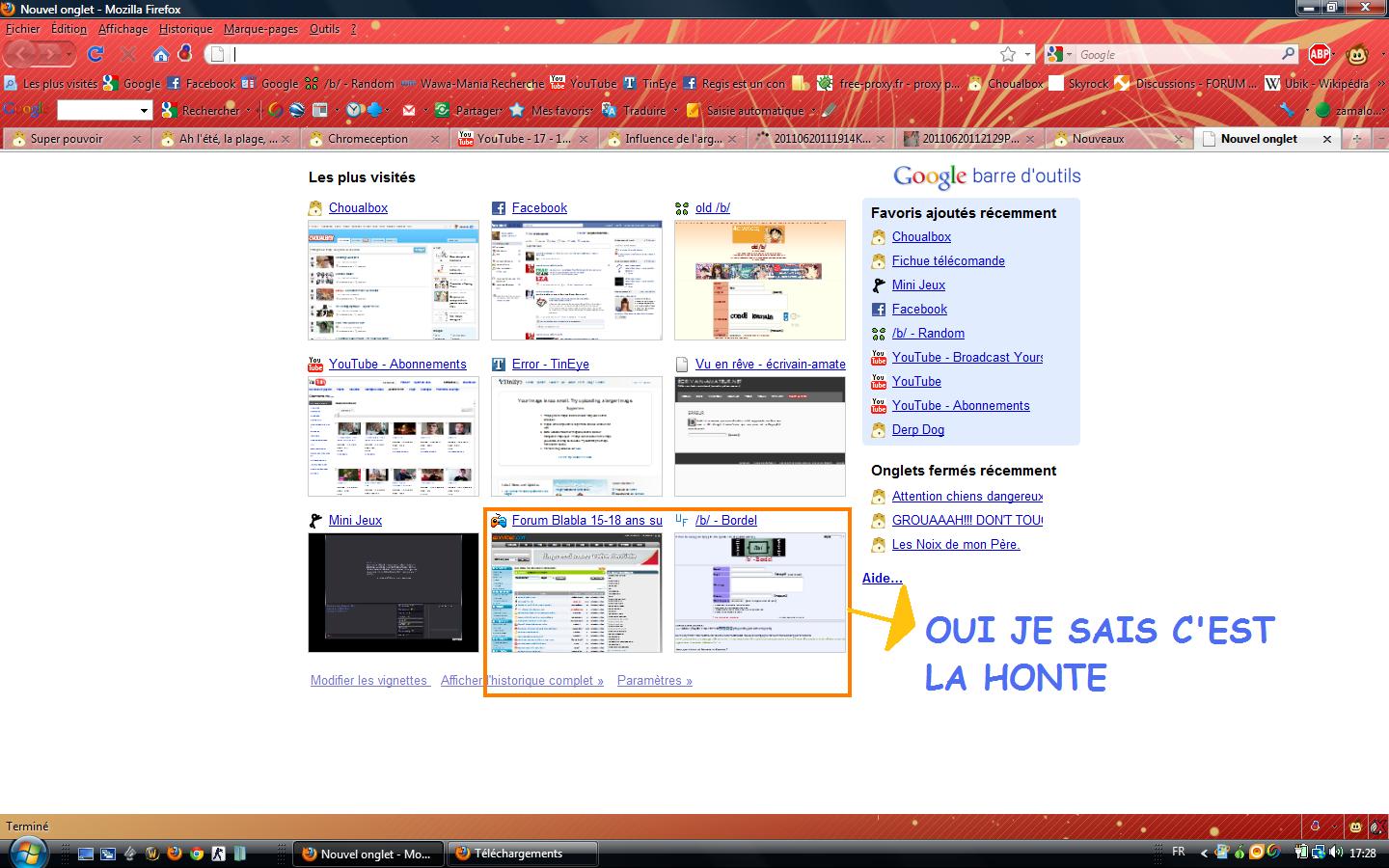Click the Home button in navigation bar
1389x868 pixels.
coord(161,54)
